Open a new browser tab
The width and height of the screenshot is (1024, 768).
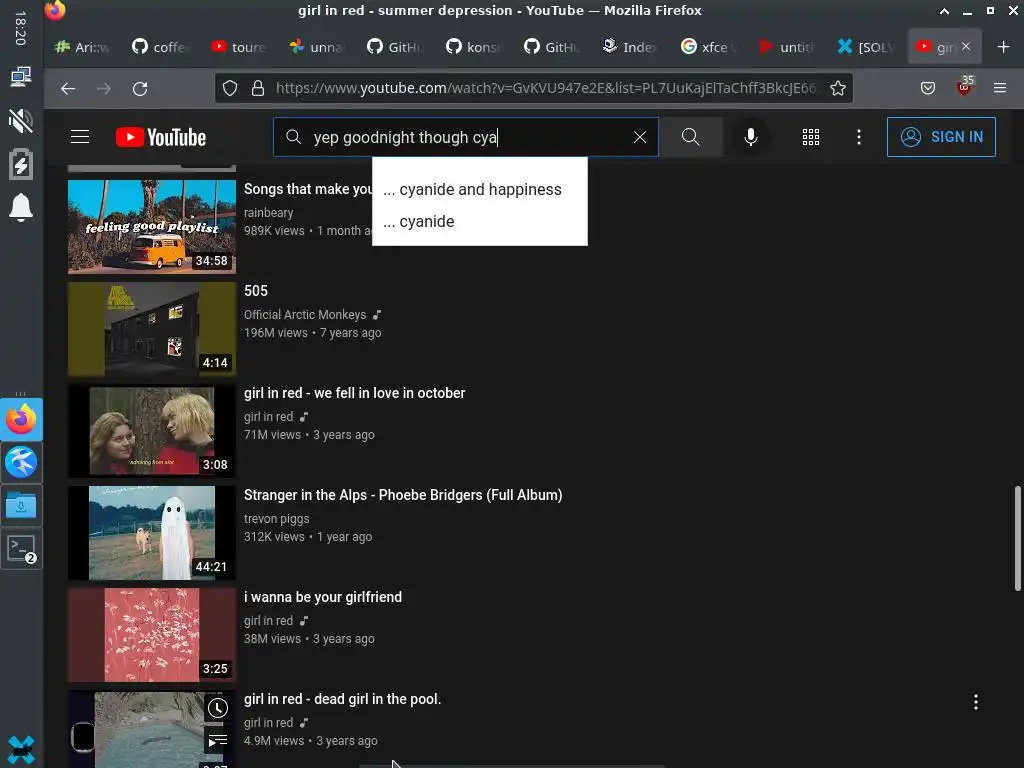pyautogui.click(x=1004, y=46)
